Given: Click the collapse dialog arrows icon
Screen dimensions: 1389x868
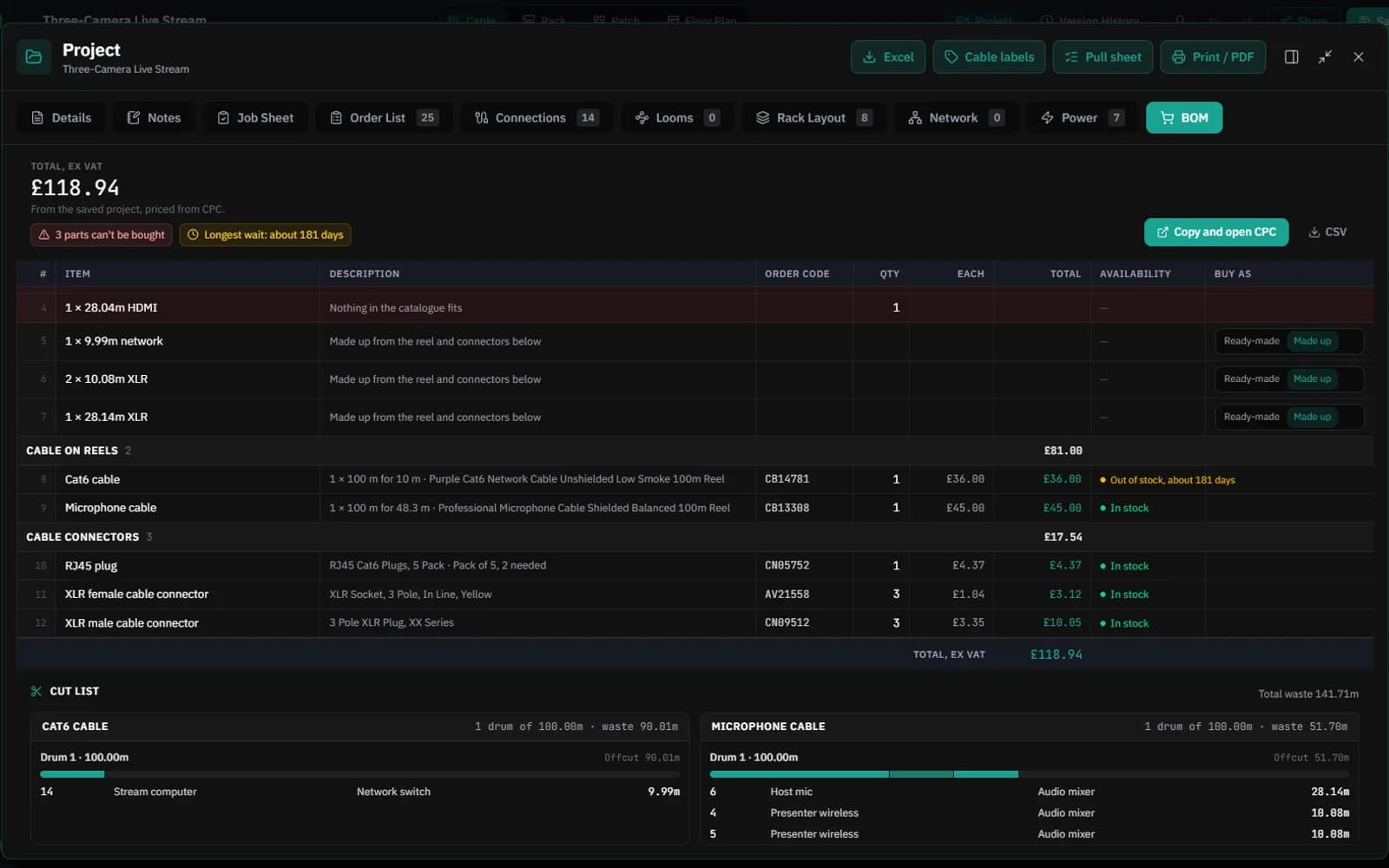Looking at the screenshot, I should coord(1325,57).
